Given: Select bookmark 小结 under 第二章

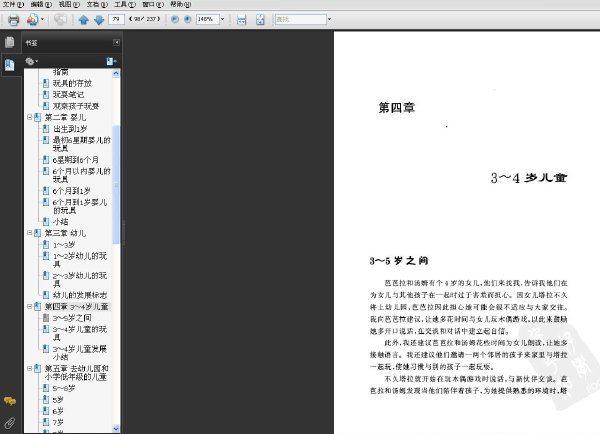Looking at the screenshot, I should point(60,222).
